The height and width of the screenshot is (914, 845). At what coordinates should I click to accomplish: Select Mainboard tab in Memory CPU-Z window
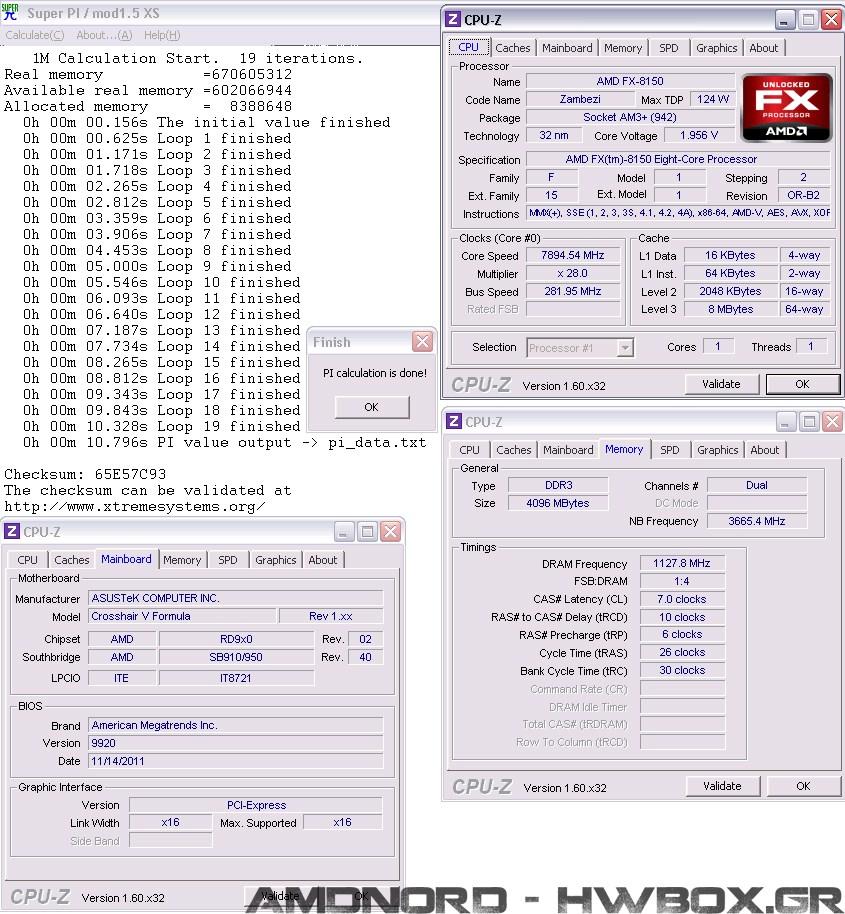coord(568,450)
